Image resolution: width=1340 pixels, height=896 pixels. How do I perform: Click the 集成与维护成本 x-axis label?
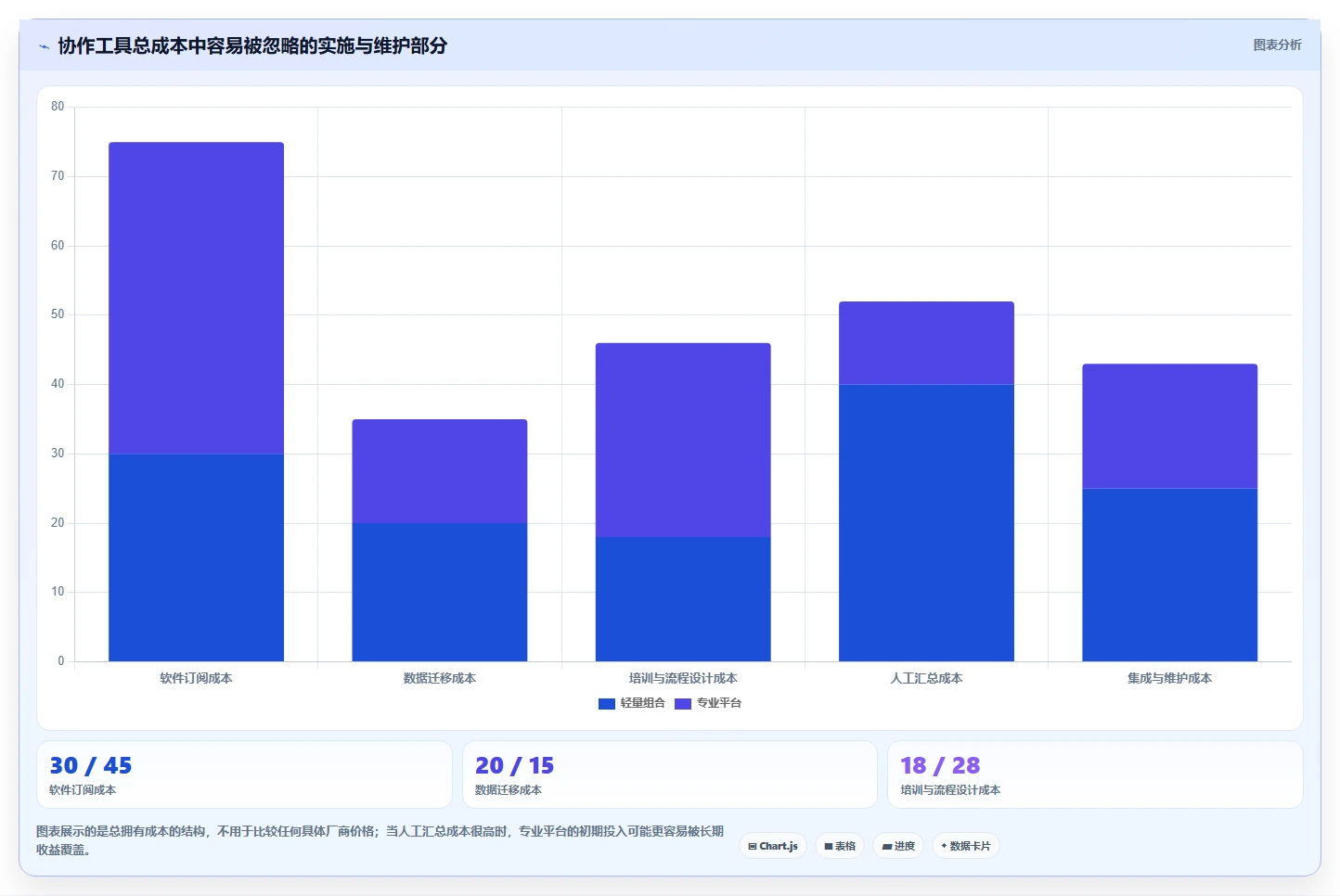point(1170,678)
